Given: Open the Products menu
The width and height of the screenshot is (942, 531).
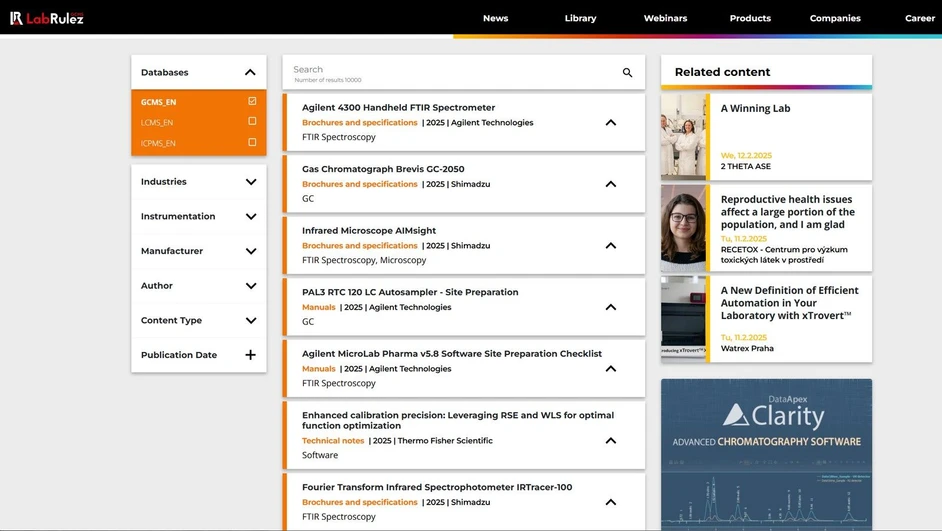Looking at the screenshot, I should (x=750, y=18).
